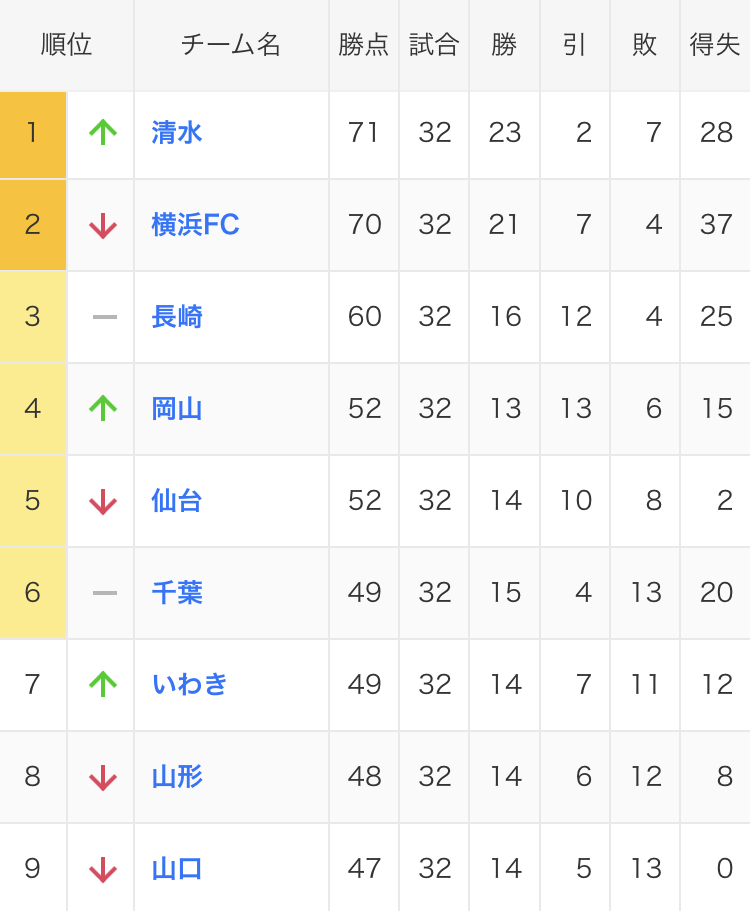750x911 pixels.
Task: Select the 岡山 team link
Action: pyautogui.click(x=177, y=409)
